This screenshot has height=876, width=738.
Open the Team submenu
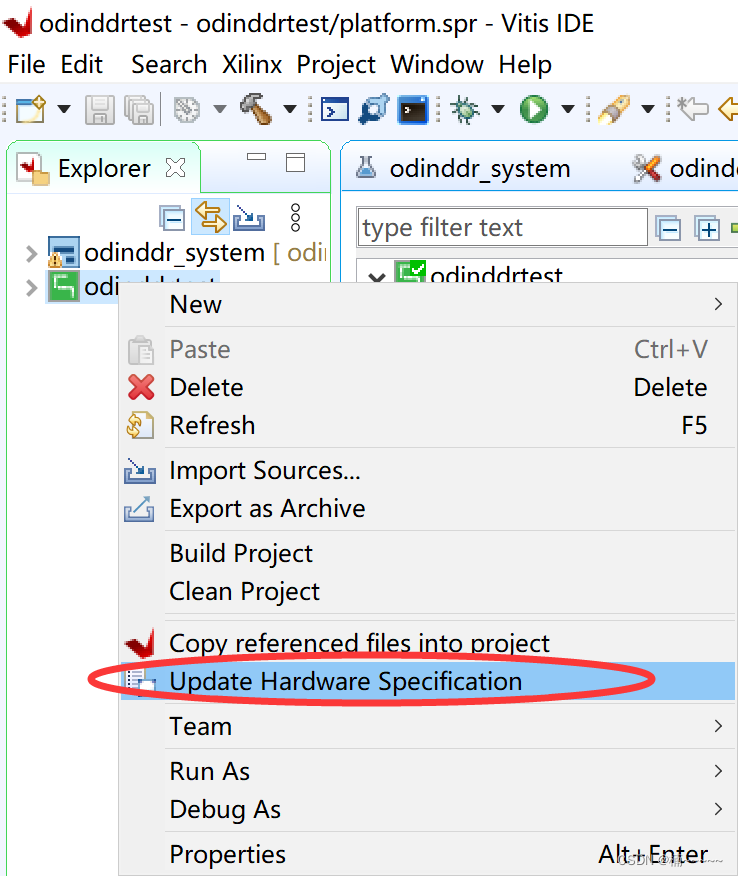coord(427,726)
